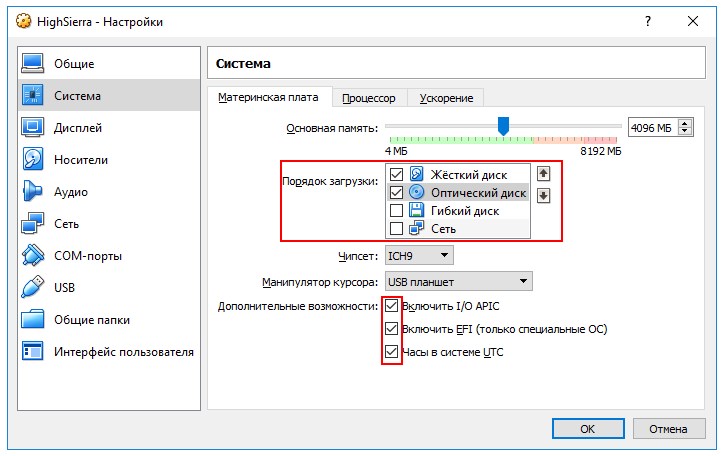The height and width of the screenshot is (456, 725).
Task: Select the Носители disk icon
Action: [33, 160]
